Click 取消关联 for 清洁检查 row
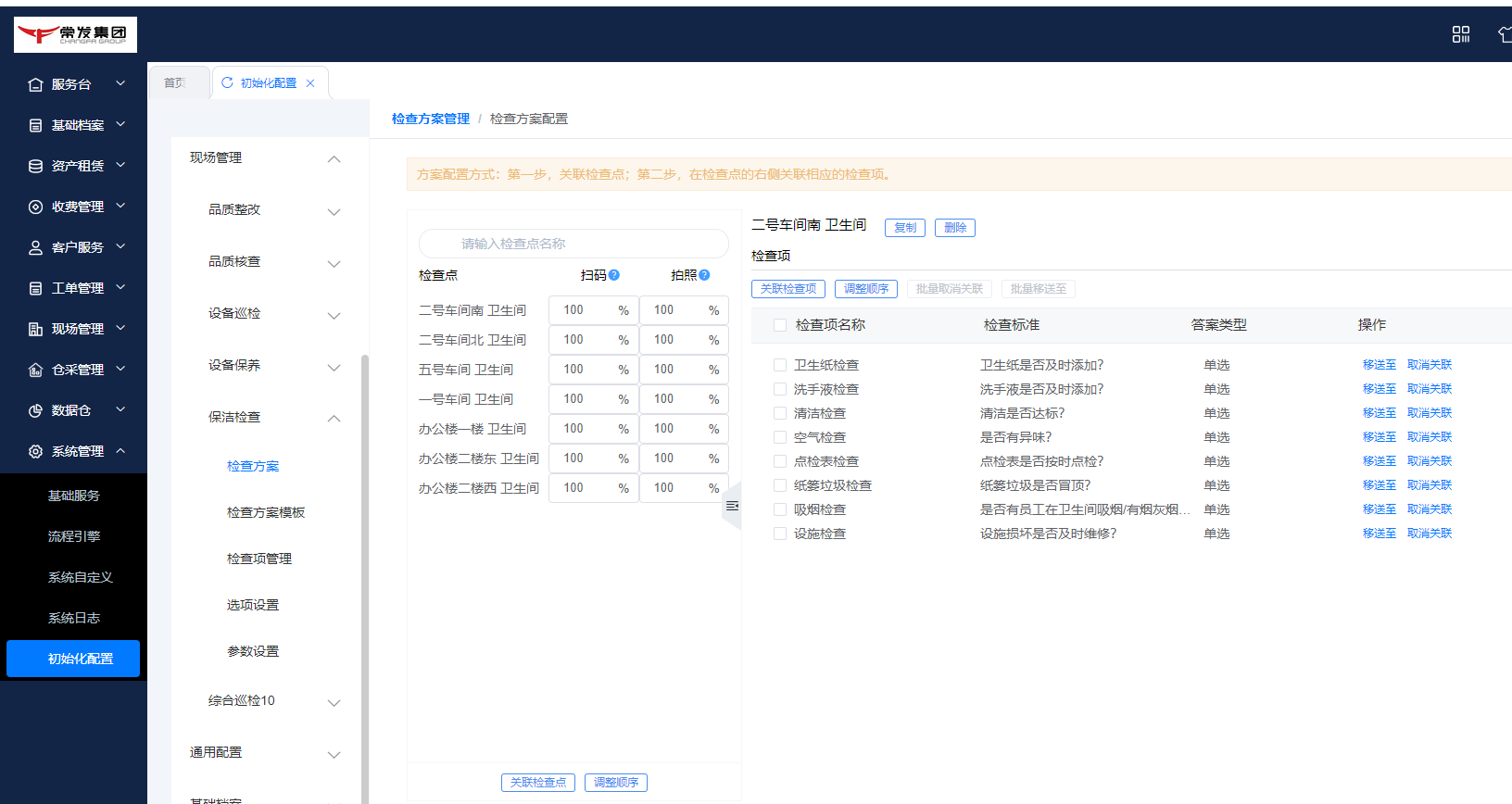Viewport: 1512px width, 804px height. pyautogui.click(x=1429, y=413)
